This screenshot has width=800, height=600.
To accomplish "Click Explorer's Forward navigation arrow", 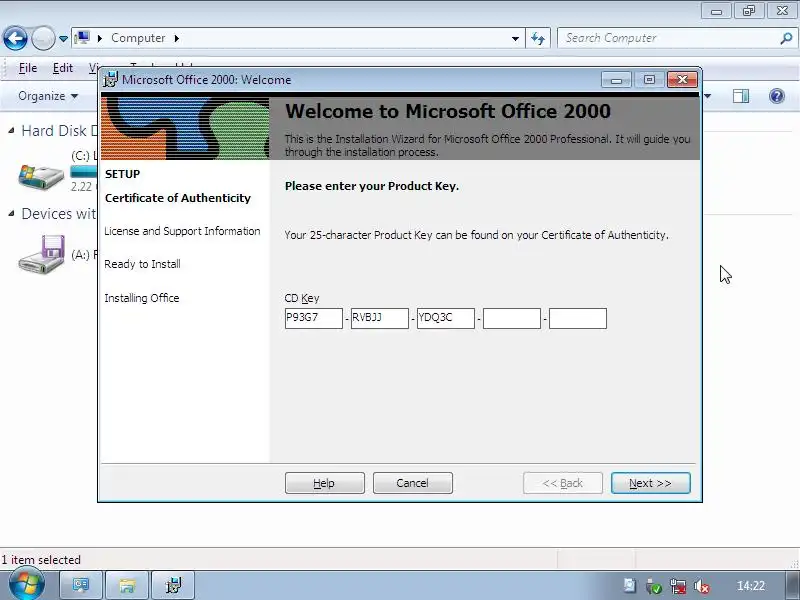I will click(43, 38).
